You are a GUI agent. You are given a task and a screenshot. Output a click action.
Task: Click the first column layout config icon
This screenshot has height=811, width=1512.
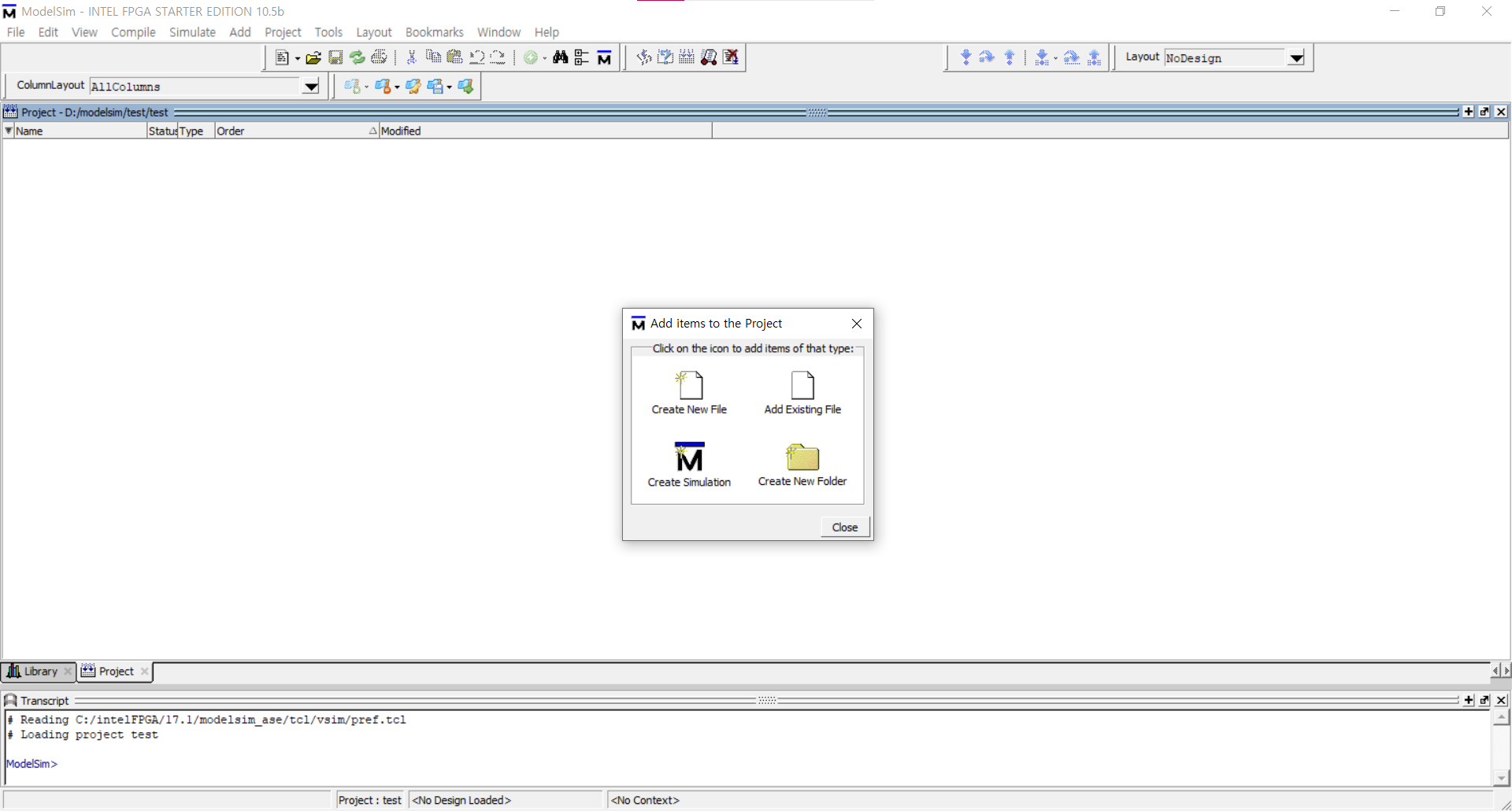(x=352, y=86)
